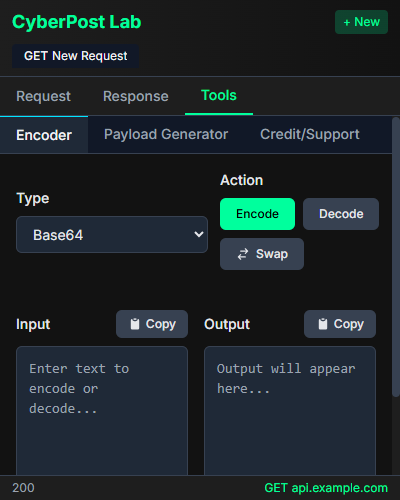This screenshot has width=400, height=500.
Task: Copy the Input text
Action: coord(152,324)
